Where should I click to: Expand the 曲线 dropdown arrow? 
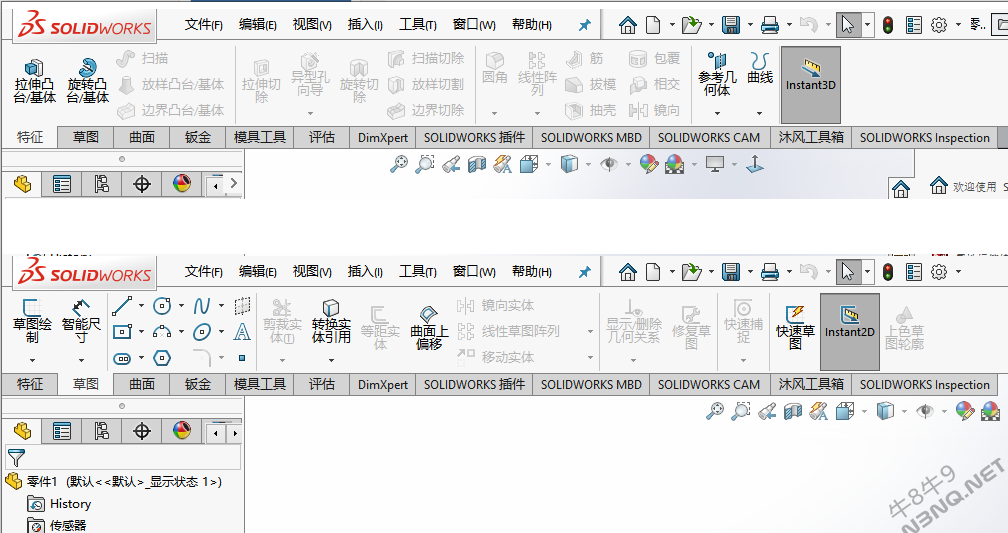pos(759,113)
